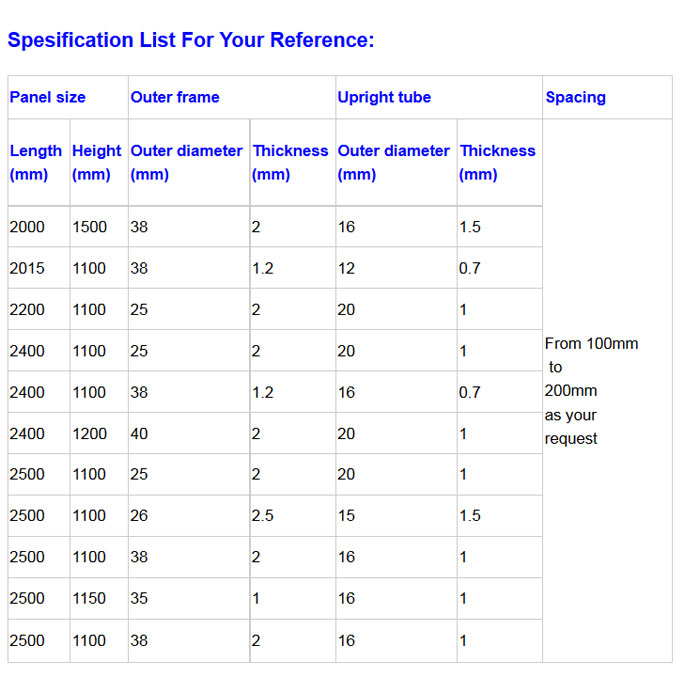Click the length value 2200
The height and width of the screenshot is (677, 700).
(x=27, y=309)
